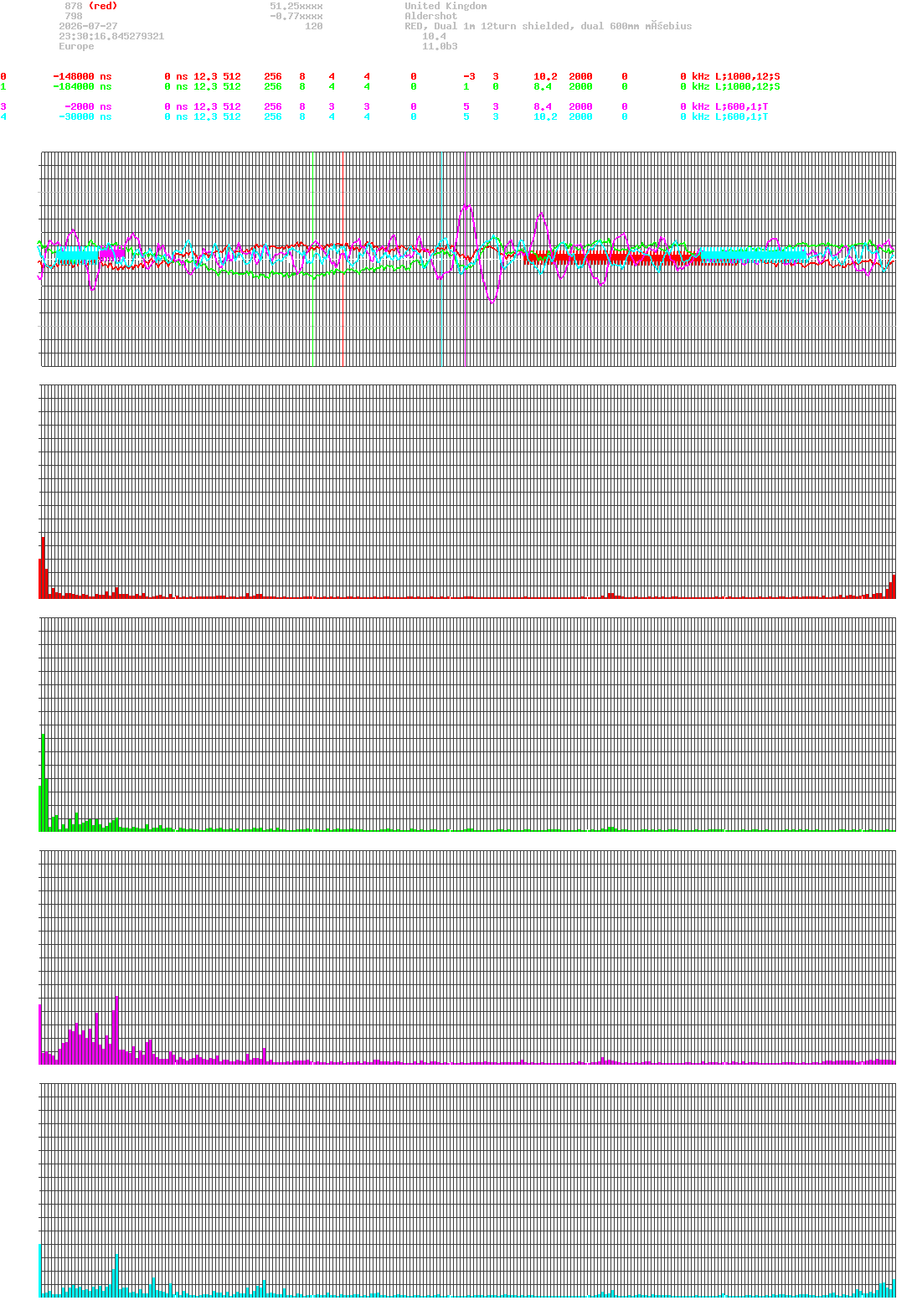Click the red channel index '0'
The height and width of the screenshot is (1316, 917).
pyautogui.click(x=3, y=76)
